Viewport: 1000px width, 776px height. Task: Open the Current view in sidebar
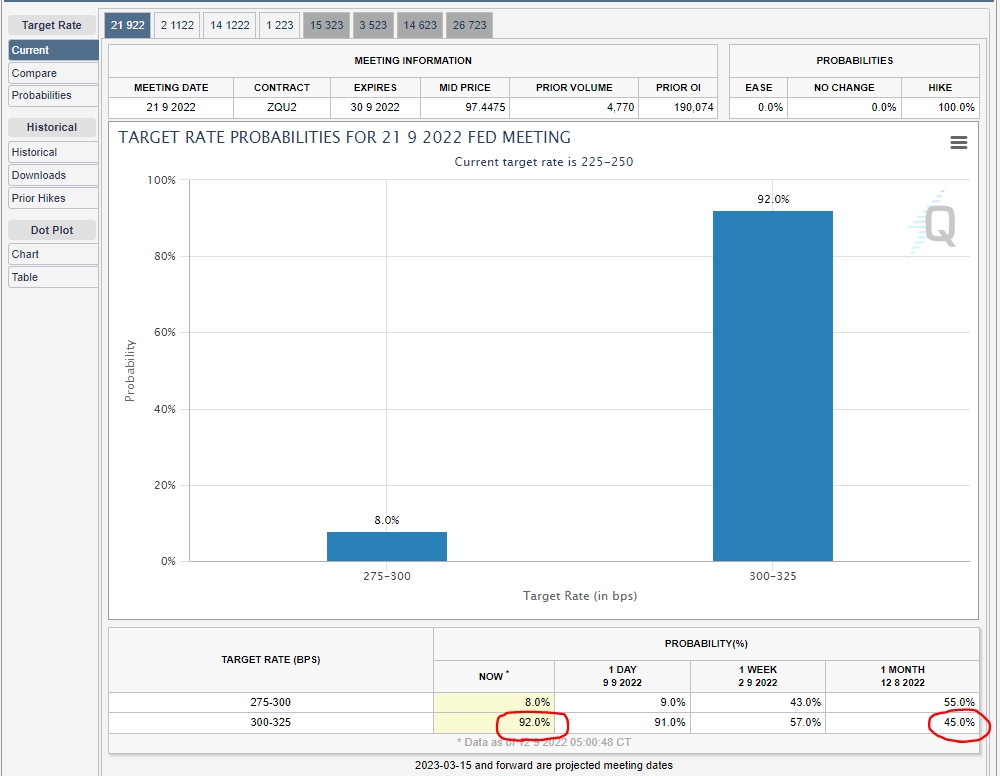pyautogui.click(x=54, y=50)
